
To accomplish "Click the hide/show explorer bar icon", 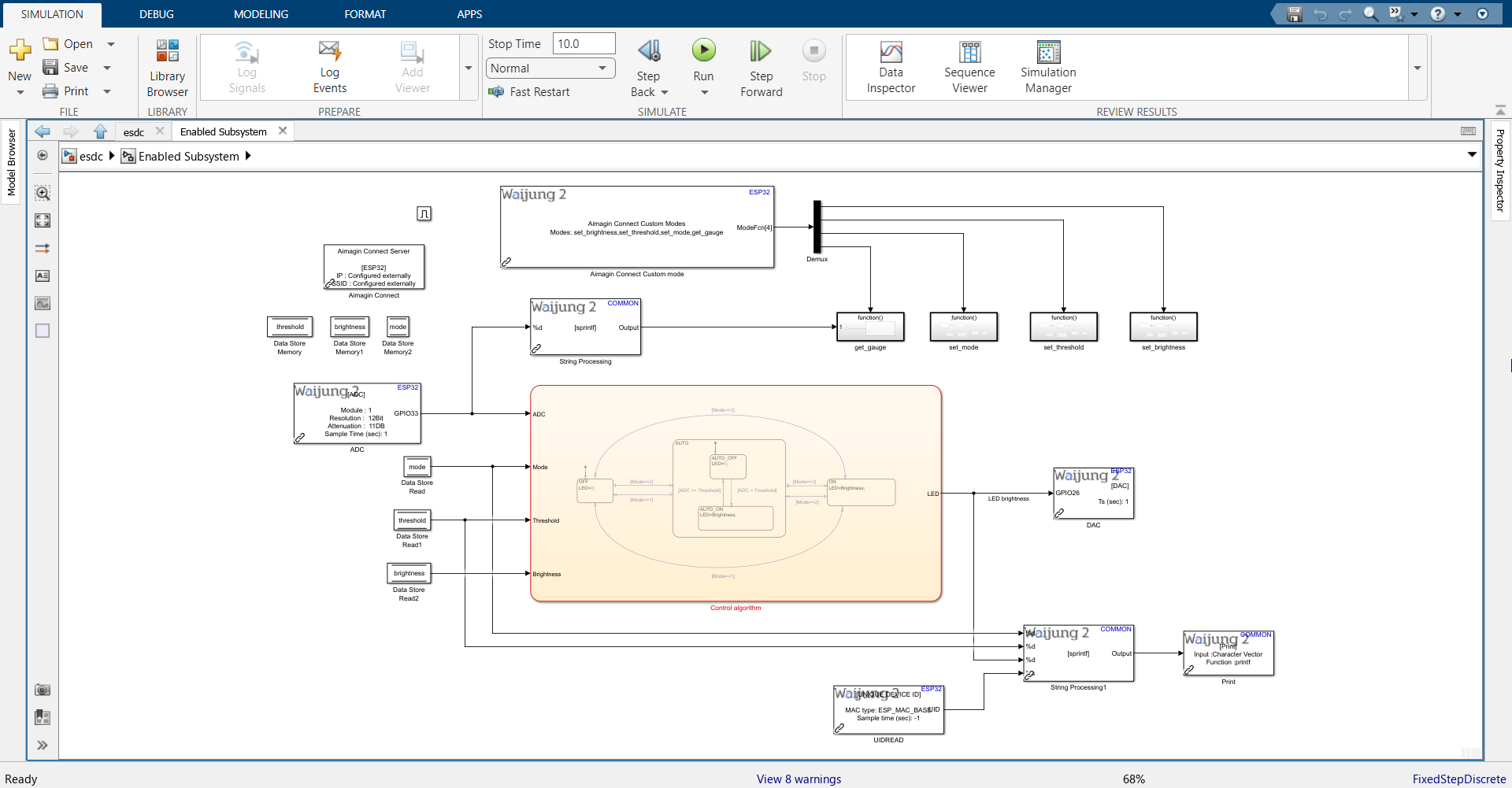I will coord(43,155).
